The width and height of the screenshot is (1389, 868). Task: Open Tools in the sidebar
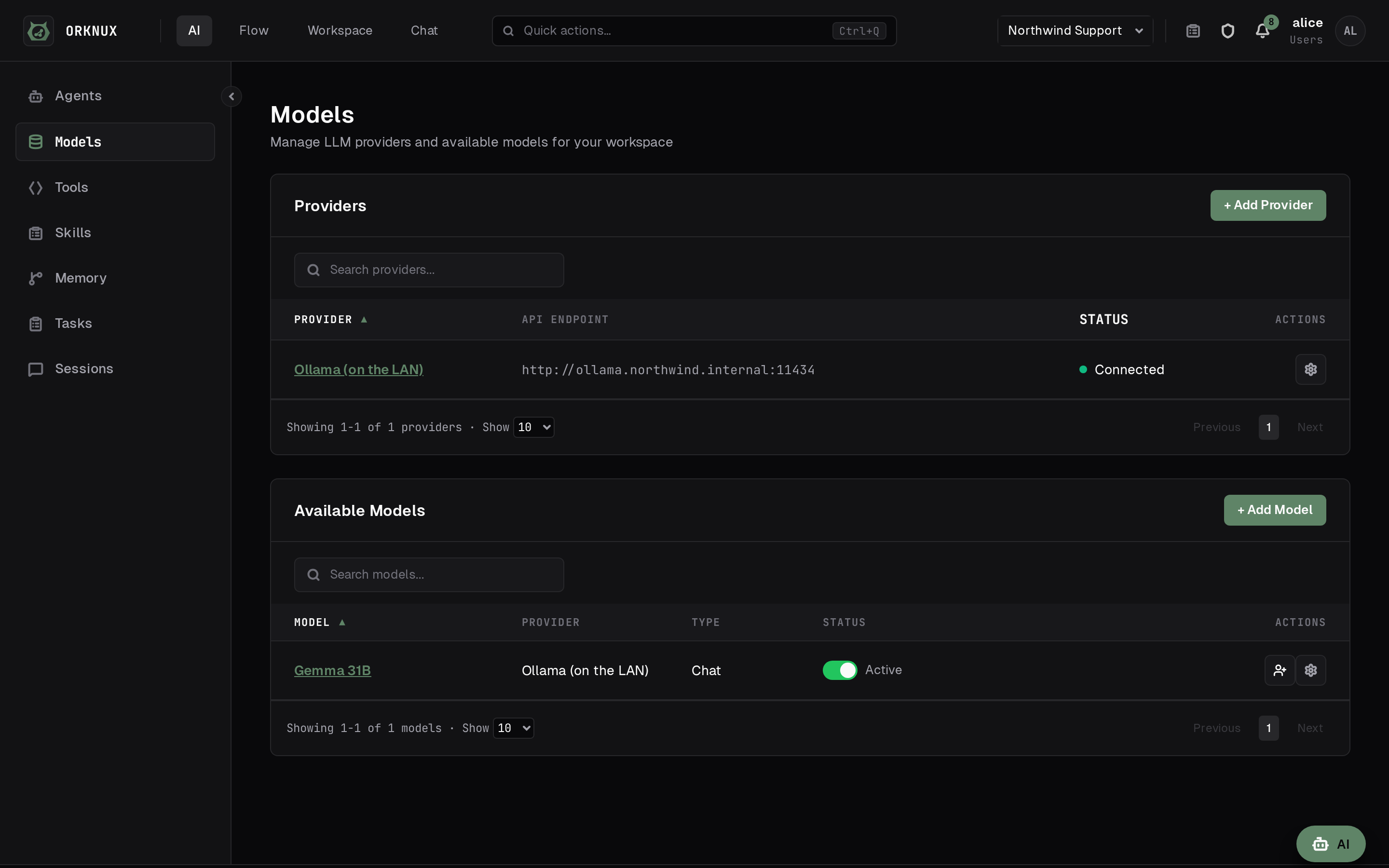(115, 187)
